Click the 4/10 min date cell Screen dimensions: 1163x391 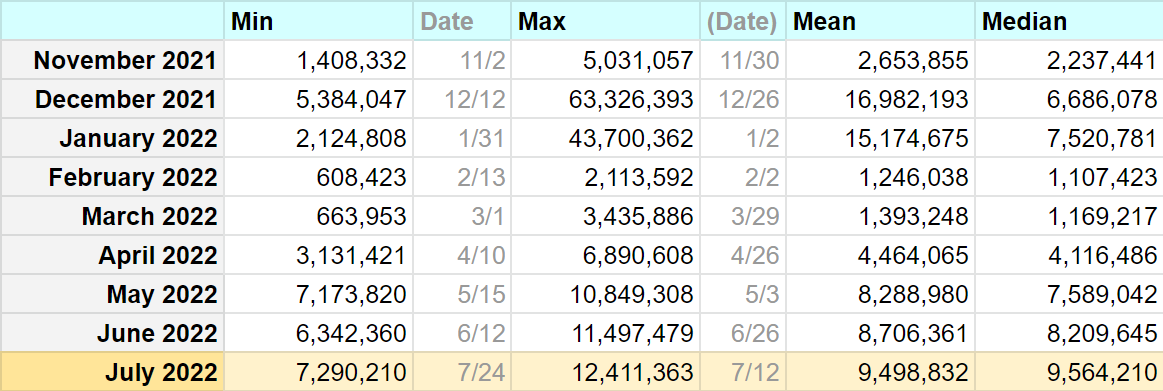(462, 255)
